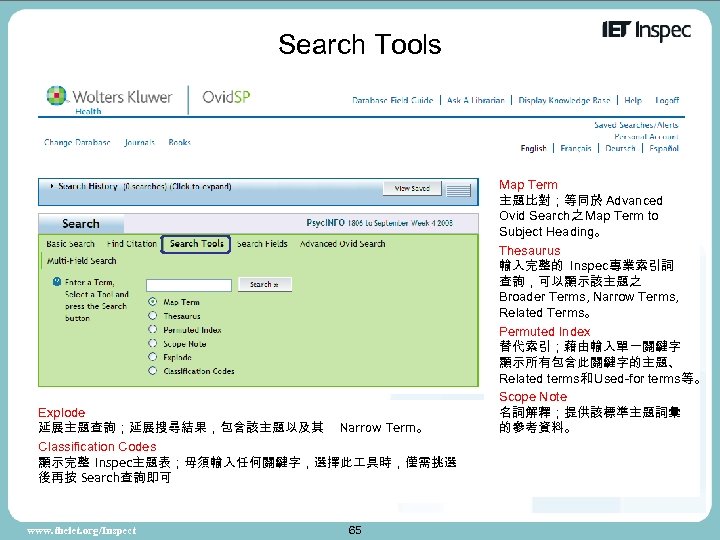The height and width of the screenshot is (540, 720).
Task: Switch to the Search Tools tab
Action: click(196, 244)
